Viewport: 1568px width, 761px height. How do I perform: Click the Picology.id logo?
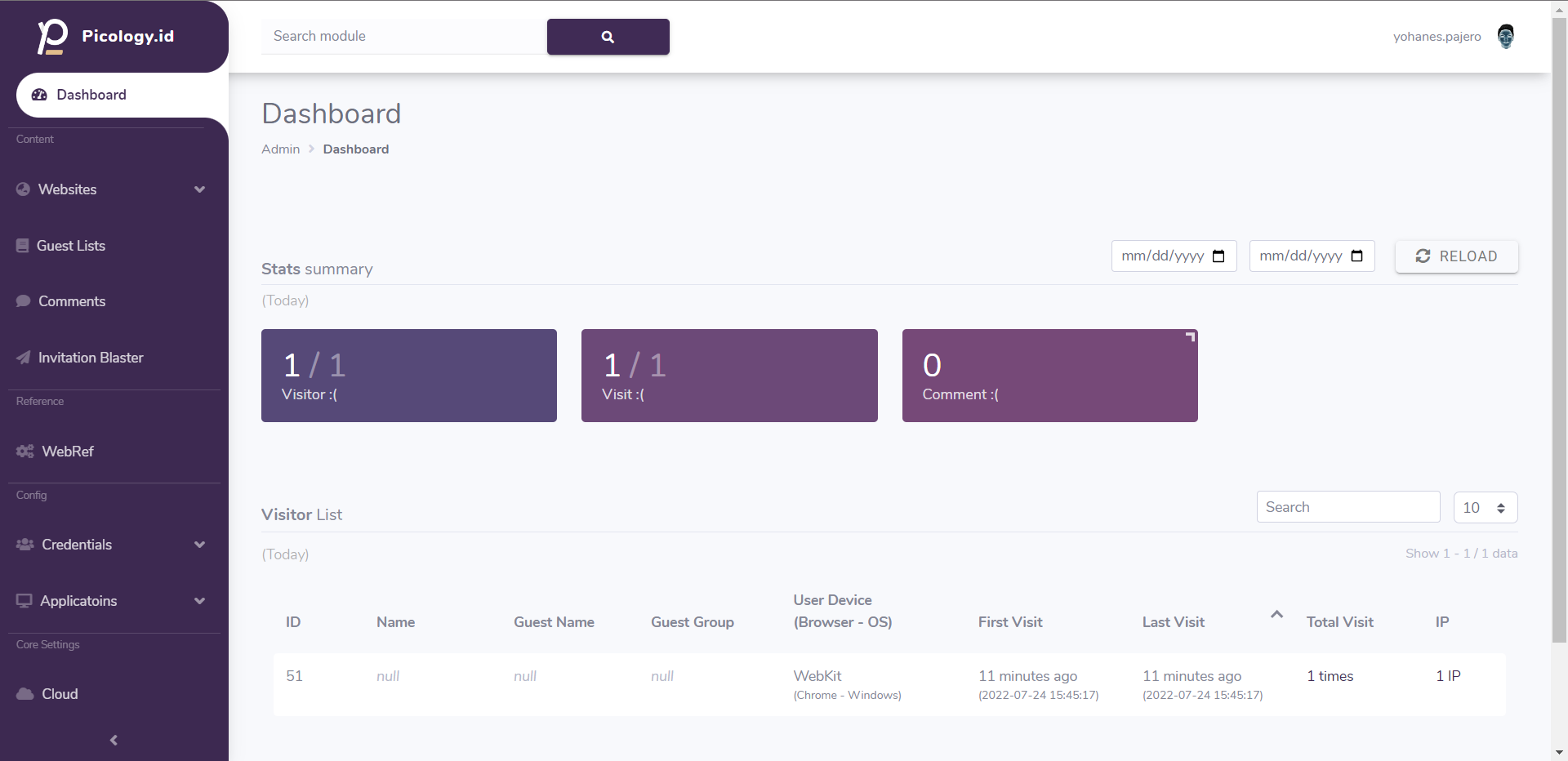(x=105, y=36)
